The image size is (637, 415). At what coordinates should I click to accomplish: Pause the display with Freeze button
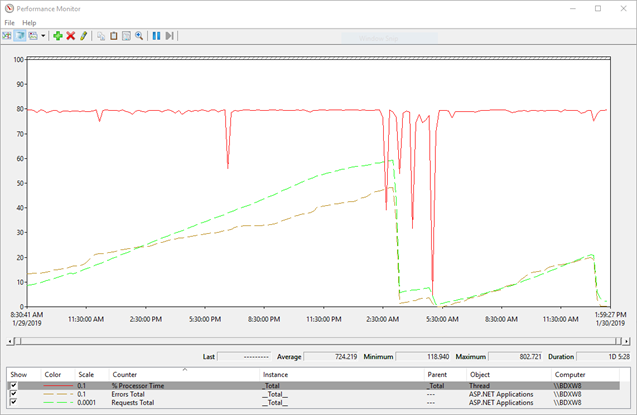156,36
